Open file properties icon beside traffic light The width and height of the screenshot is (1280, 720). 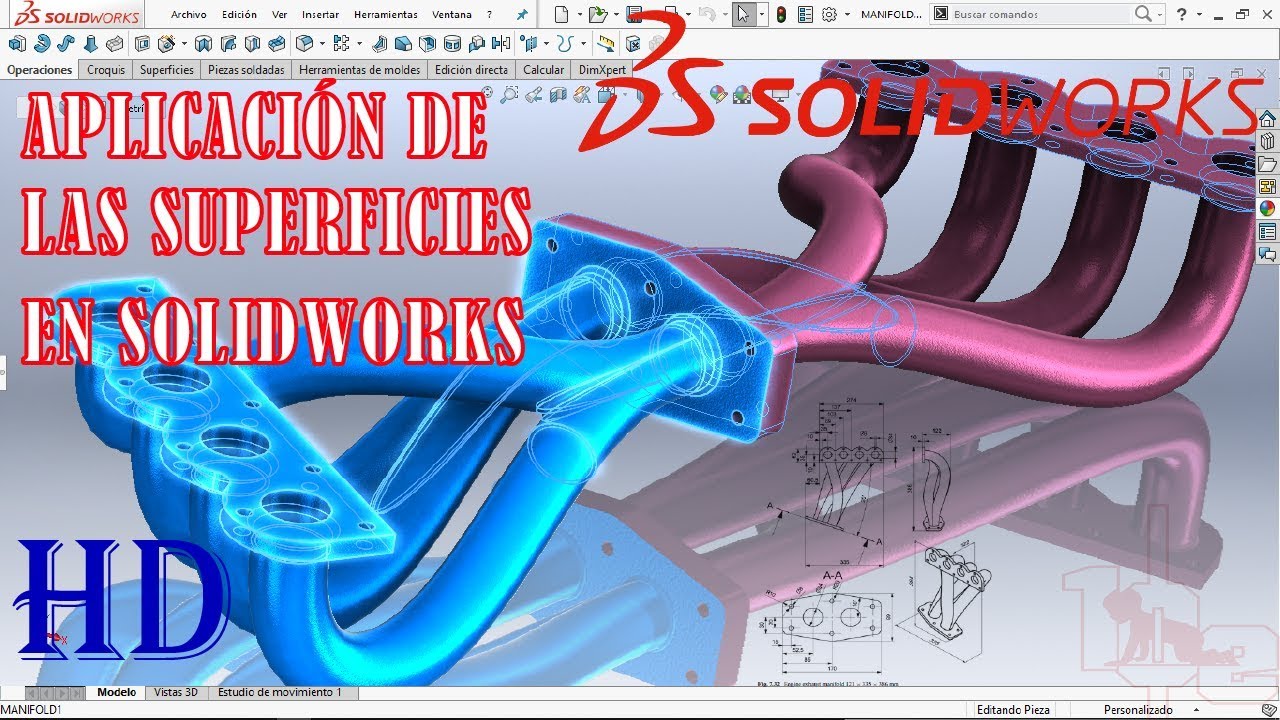click(x=805, y=14)
